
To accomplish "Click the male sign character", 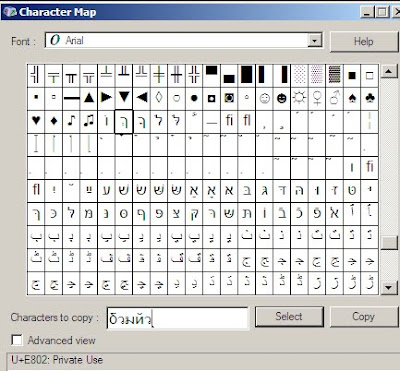I will (x=334, y=98).
